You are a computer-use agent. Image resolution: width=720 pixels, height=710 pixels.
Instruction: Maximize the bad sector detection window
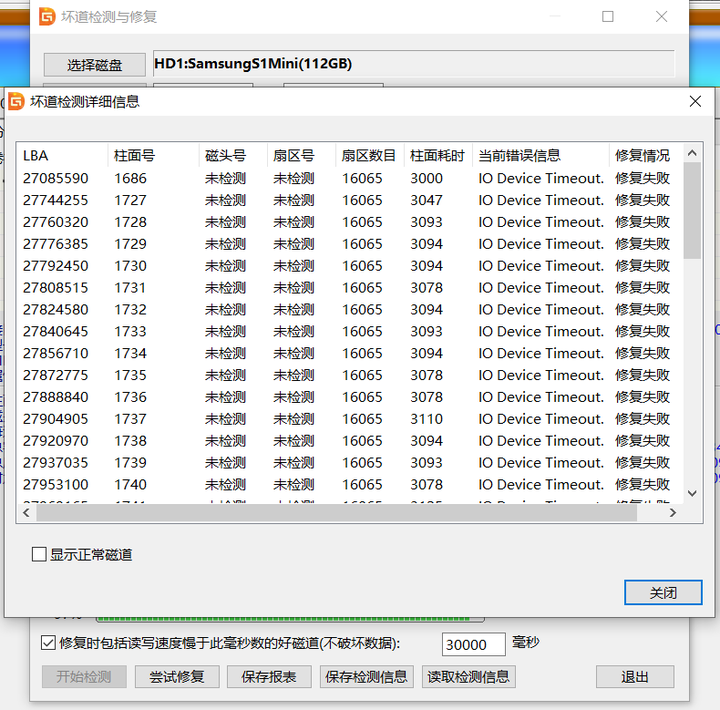pyautogui.click(x=608, y=17)
